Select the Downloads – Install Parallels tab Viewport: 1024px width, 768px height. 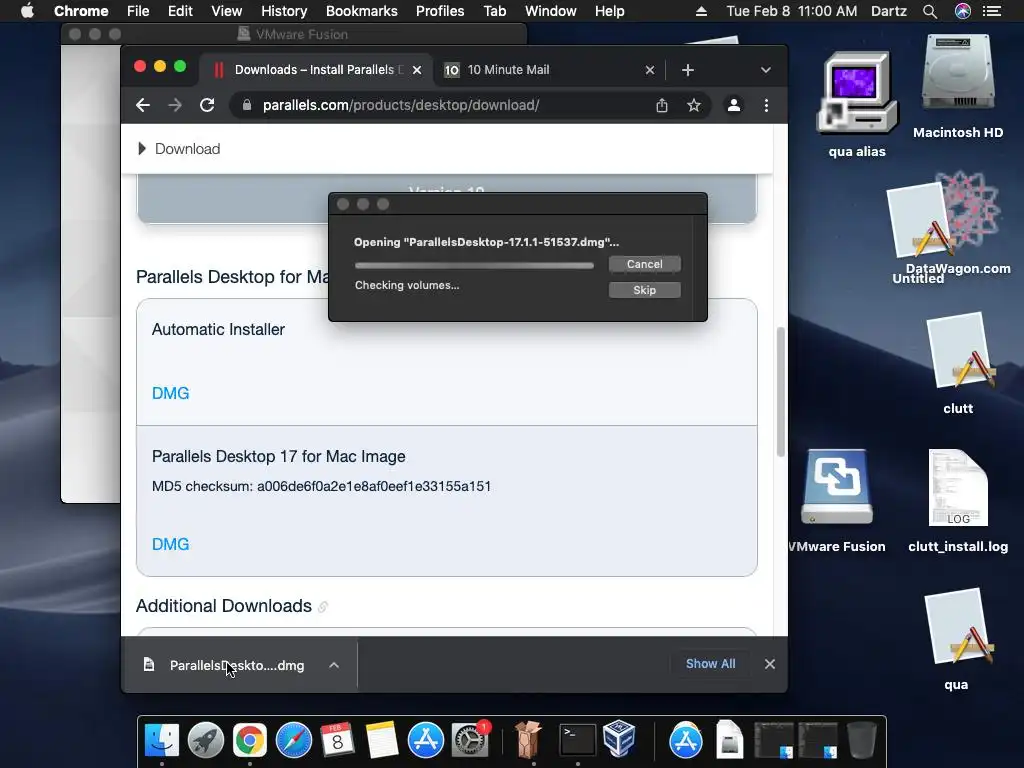(316, 70)
